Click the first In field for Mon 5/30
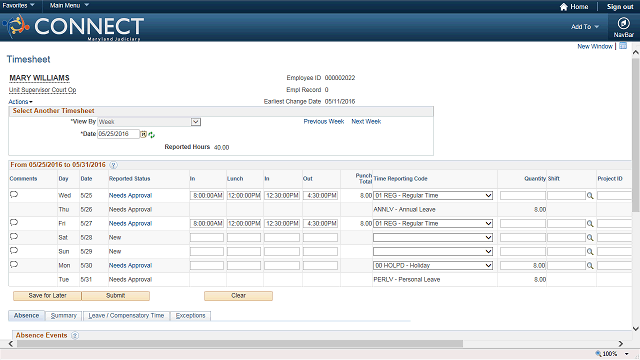640x360 pixels. pyautogui.click(x=207, y=265)
